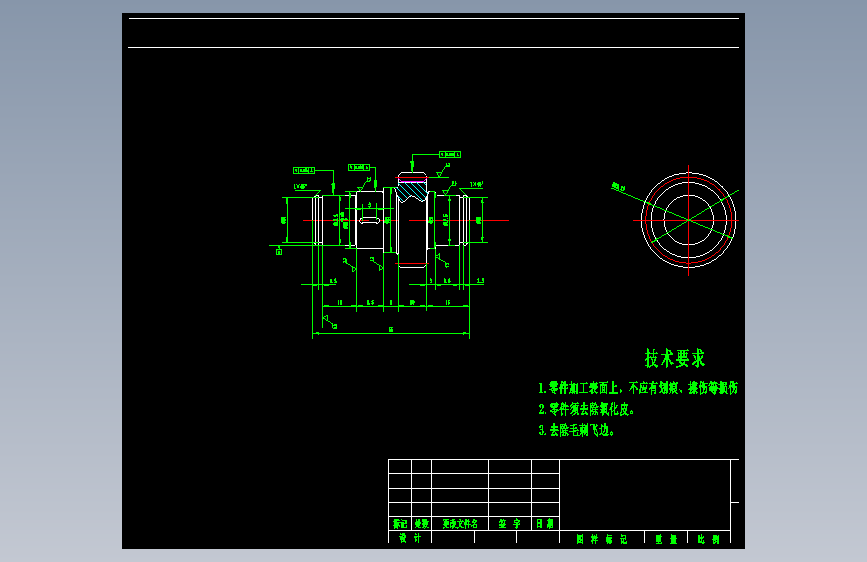Click the large blank cell in the title block

pos(645,495)
